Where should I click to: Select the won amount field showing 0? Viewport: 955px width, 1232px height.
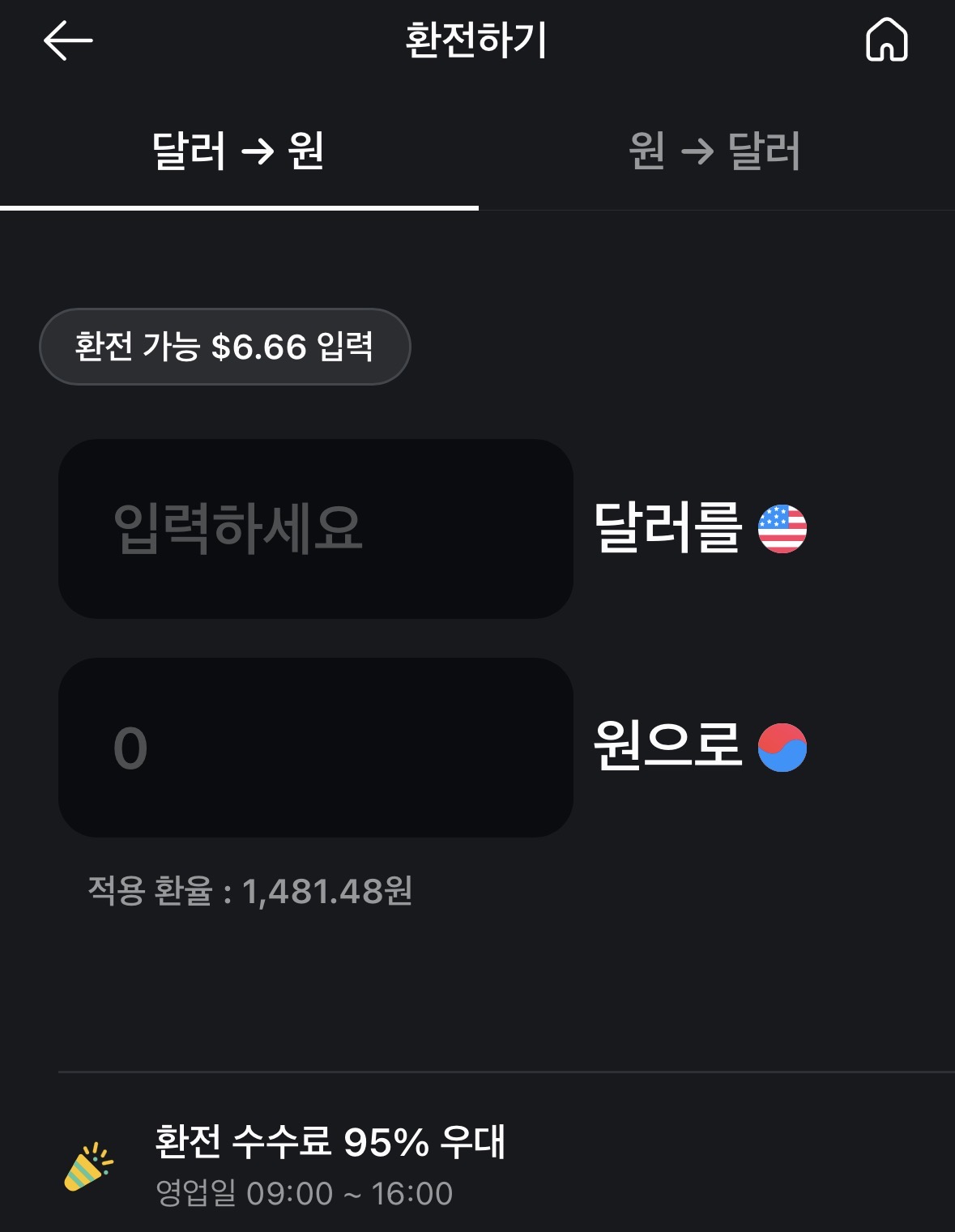[315, 747]
